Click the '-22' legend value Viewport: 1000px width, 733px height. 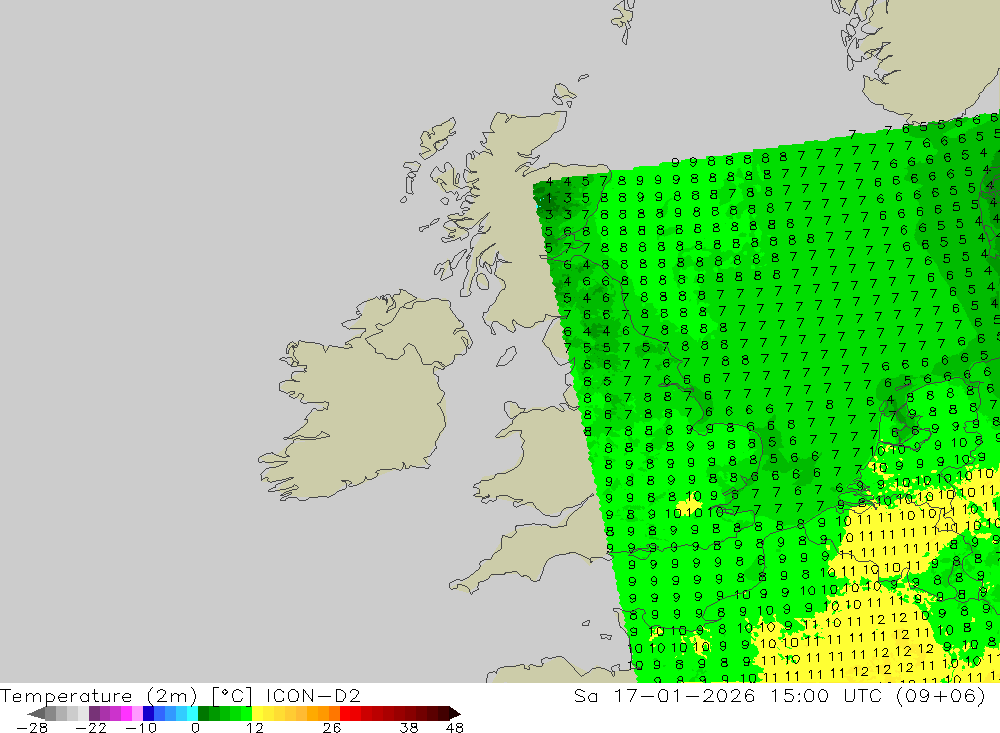click(x=91, y=728)
